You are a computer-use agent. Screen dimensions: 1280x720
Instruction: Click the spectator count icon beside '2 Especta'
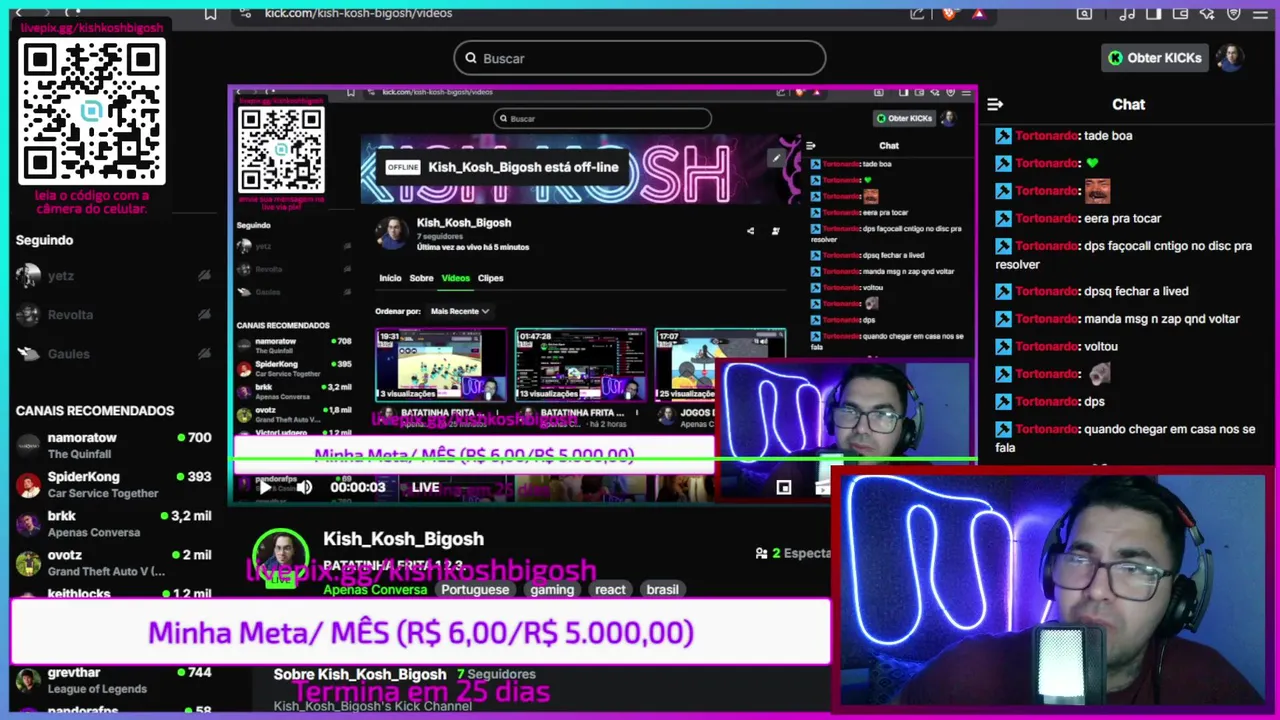click(762, 553)
